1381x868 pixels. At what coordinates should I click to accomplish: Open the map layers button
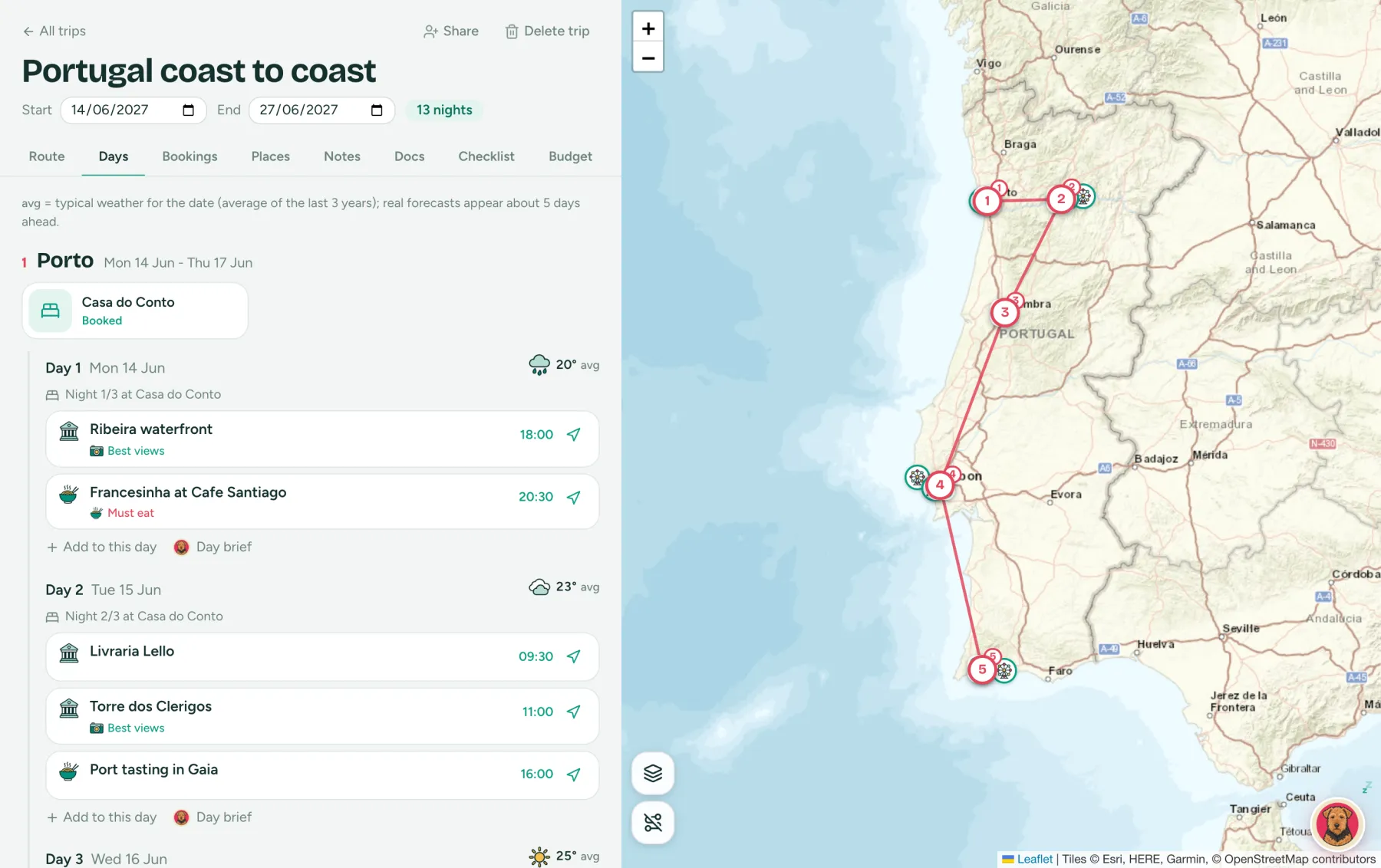click(x=653, y=773)
